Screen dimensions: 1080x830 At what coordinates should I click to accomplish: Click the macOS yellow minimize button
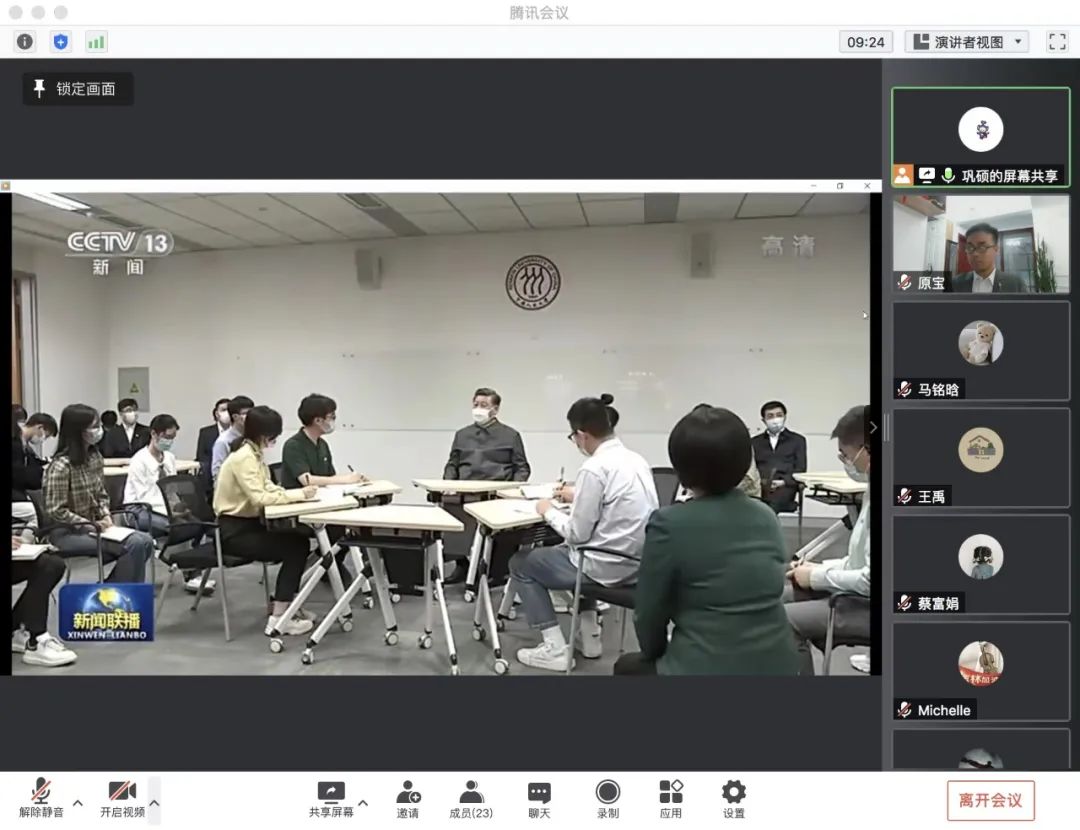coord(38,12)
